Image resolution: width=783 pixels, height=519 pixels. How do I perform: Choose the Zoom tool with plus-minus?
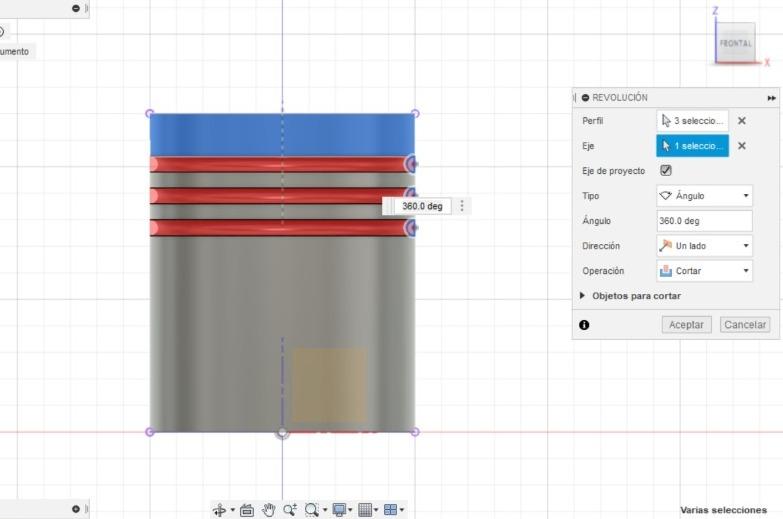[x=290, y=510]
